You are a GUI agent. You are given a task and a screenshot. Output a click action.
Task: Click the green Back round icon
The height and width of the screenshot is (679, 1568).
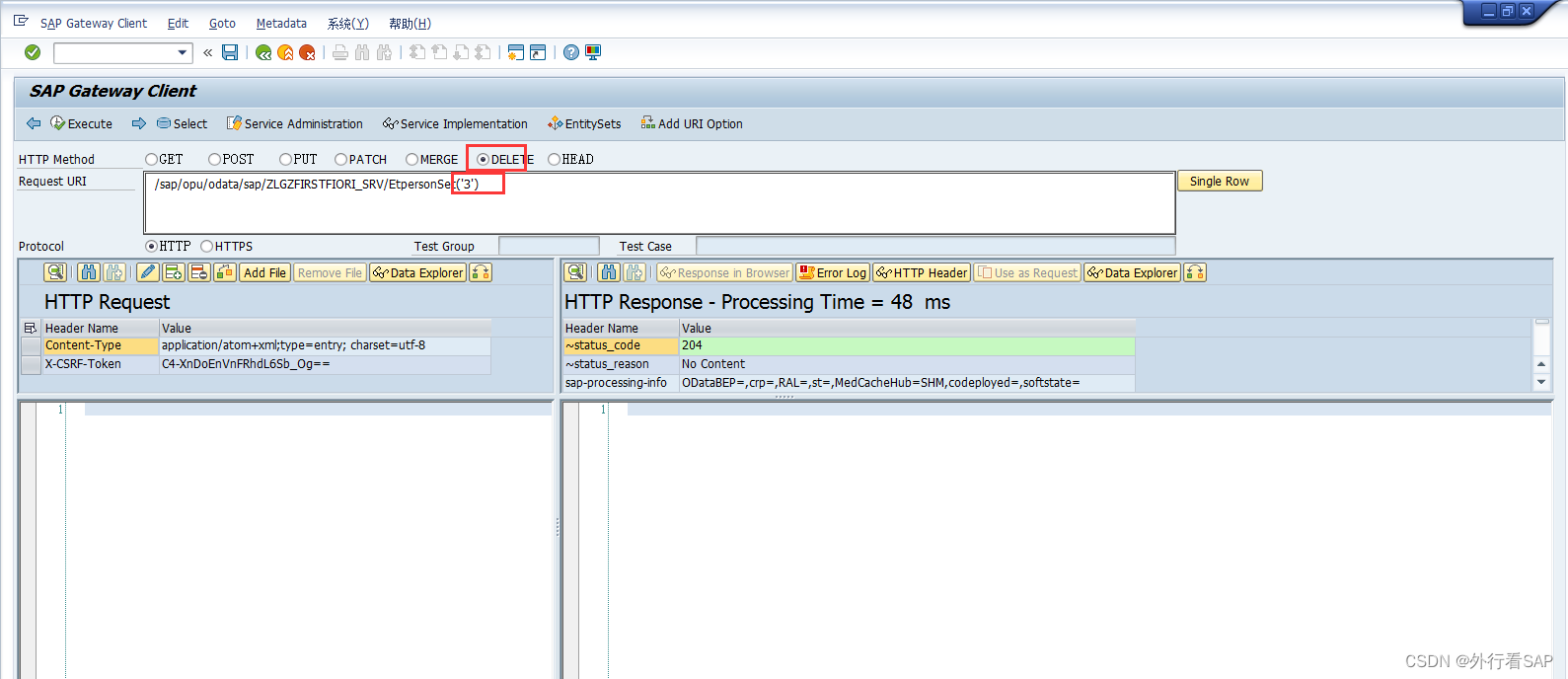263,52
